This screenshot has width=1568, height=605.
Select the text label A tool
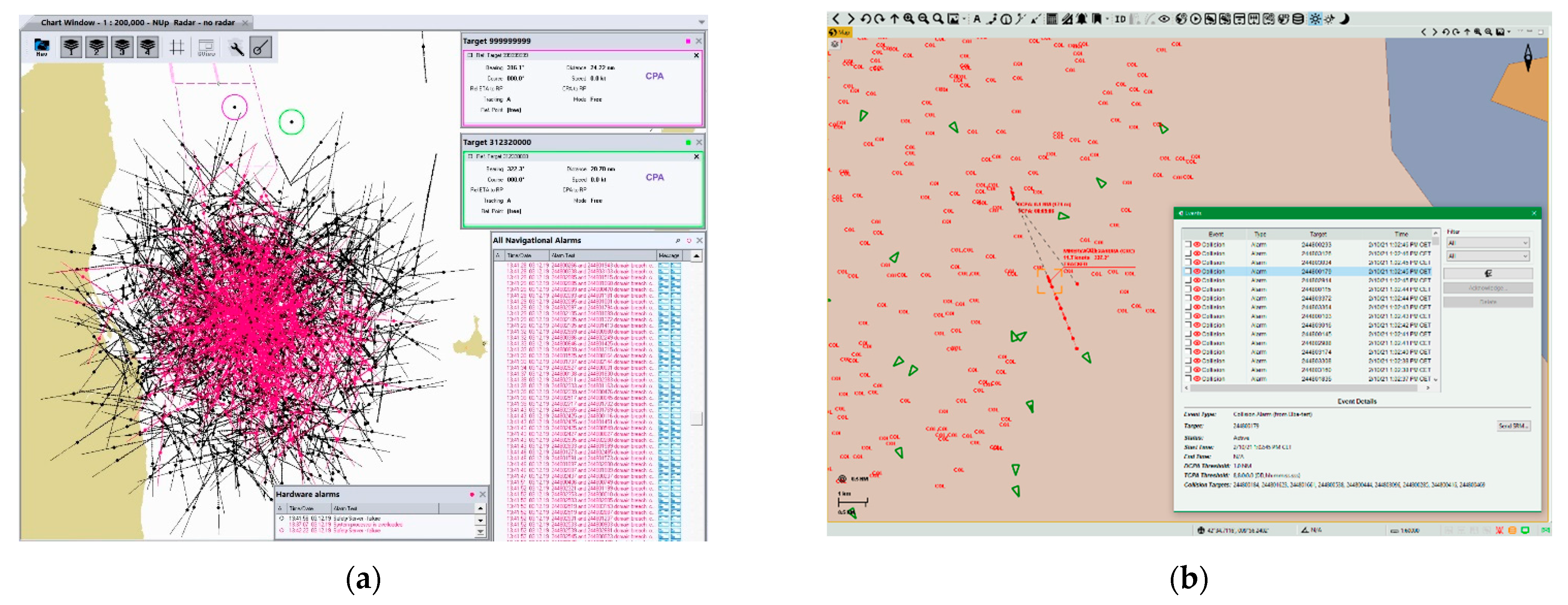tap(976, 19)
